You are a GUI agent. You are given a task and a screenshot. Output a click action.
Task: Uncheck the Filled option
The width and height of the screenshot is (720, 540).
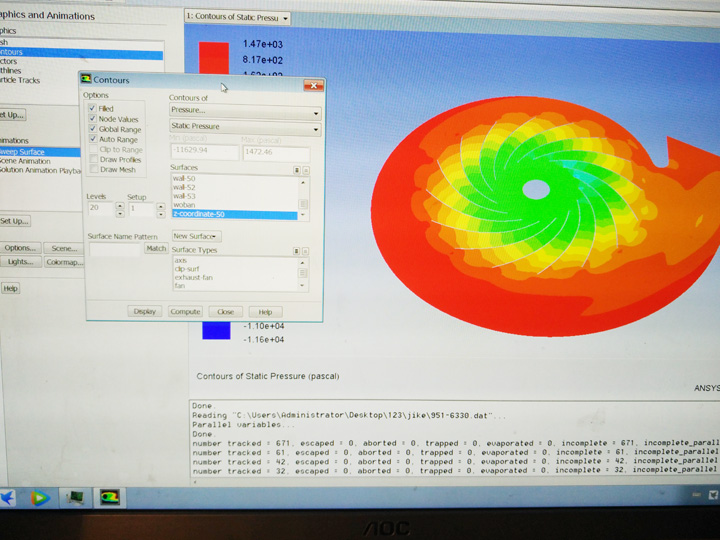click(93, 109)
